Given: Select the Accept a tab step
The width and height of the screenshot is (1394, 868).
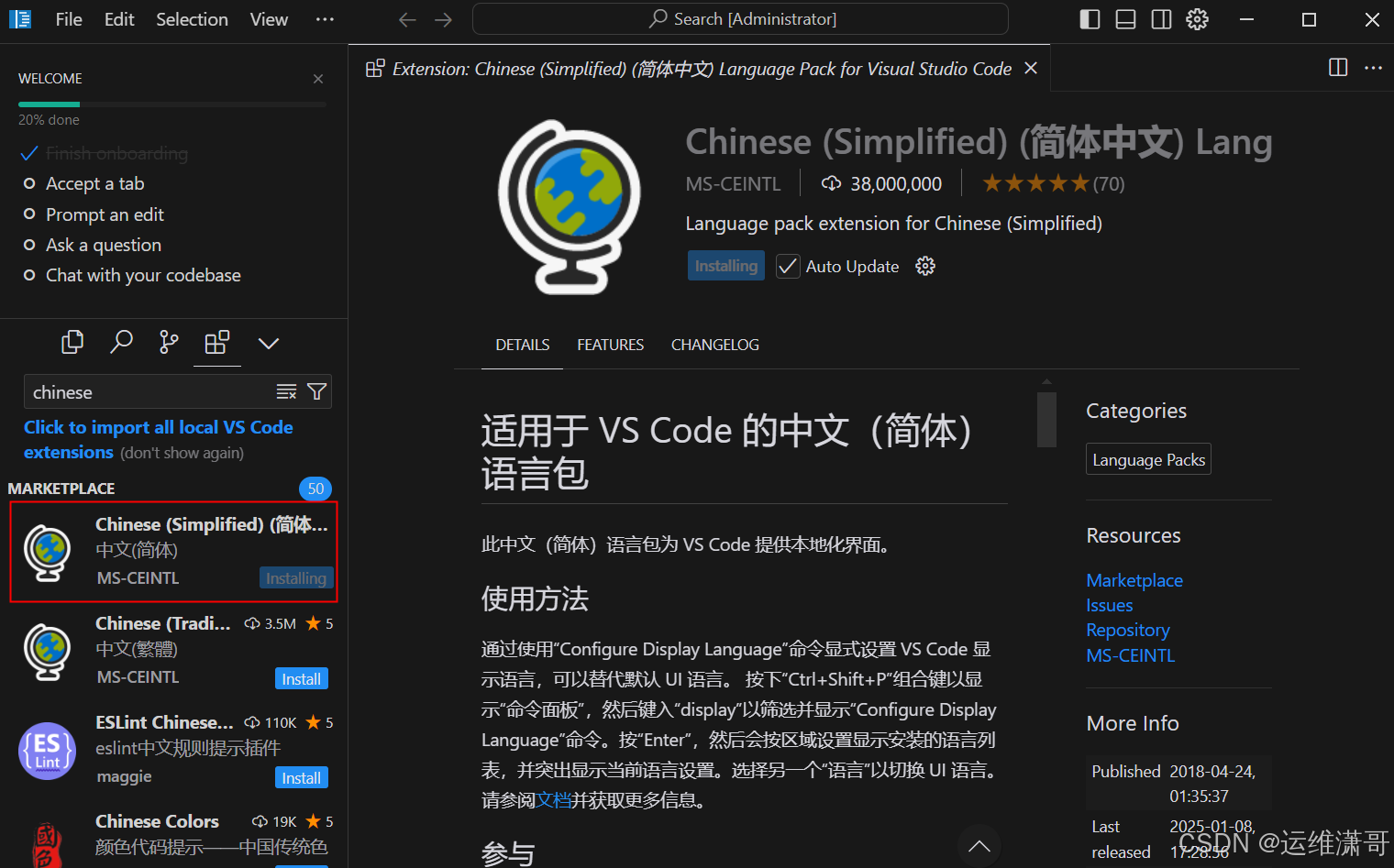Looking at the screenshot, I should tap(95, 183).
